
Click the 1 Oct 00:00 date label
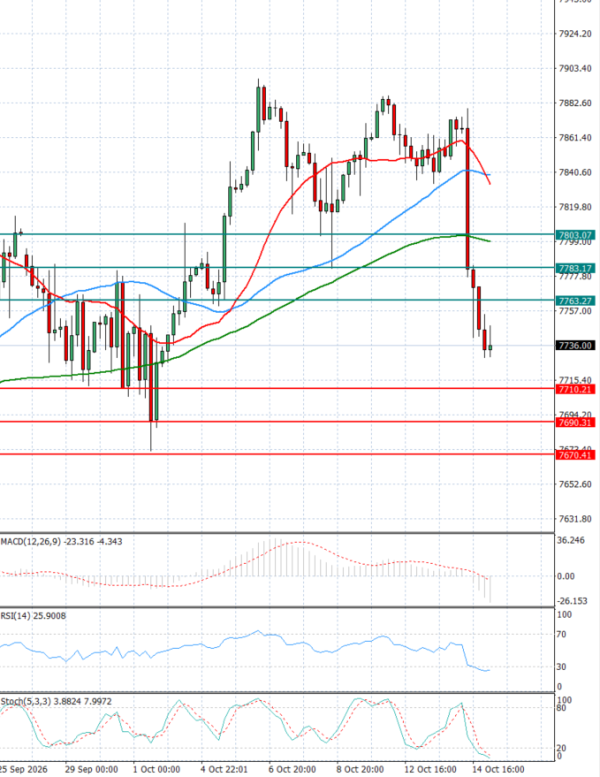pos(157,770)
